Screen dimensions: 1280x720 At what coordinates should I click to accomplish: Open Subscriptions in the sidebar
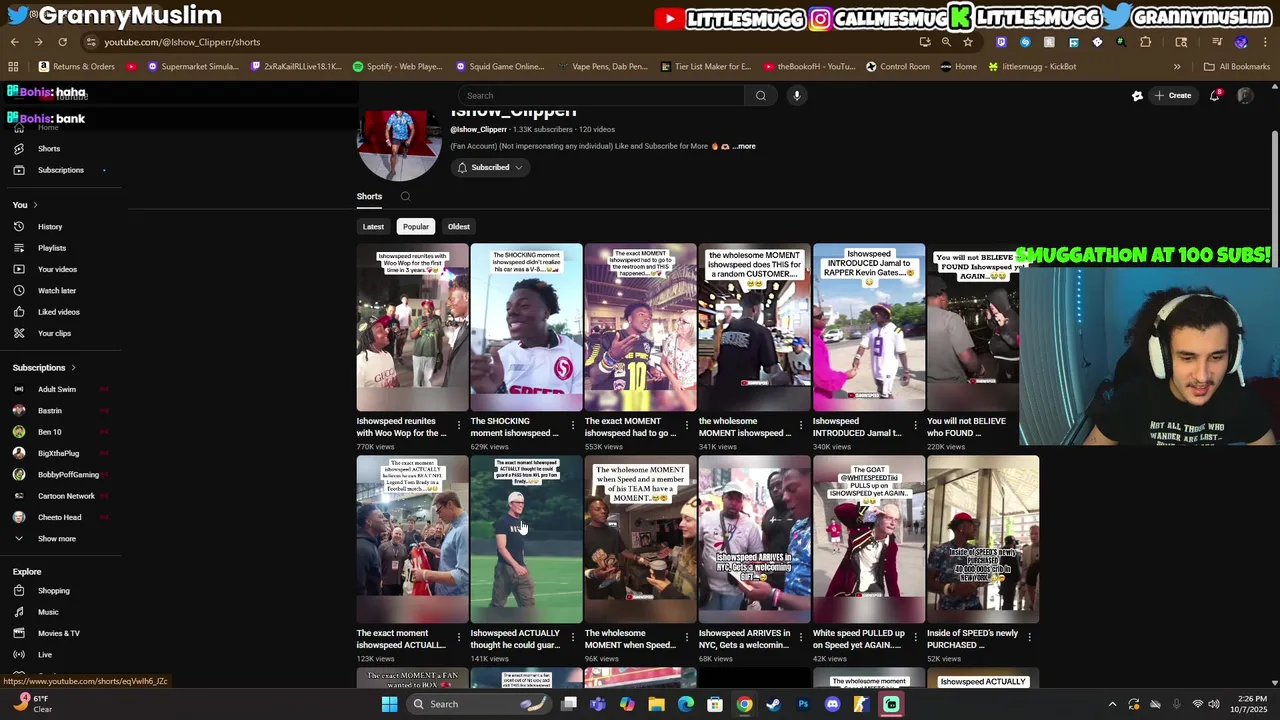pos(60,170)
